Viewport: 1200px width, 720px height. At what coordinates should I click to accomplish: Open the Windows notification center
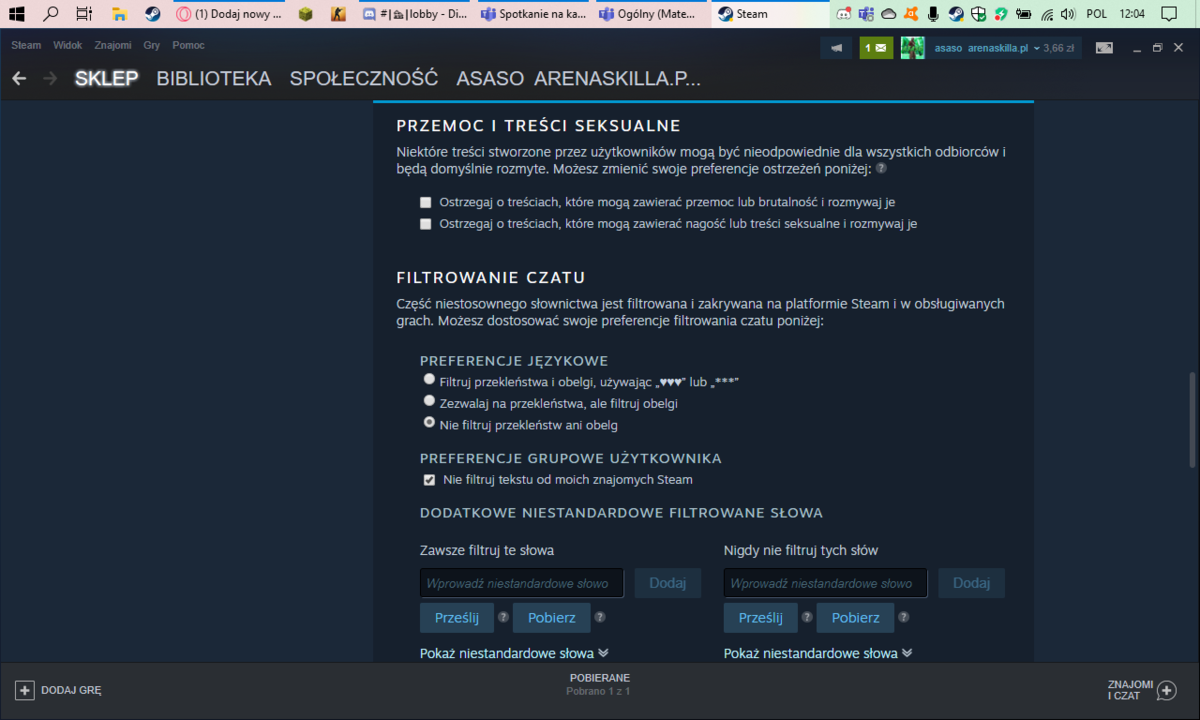[x=1167, y=14]
